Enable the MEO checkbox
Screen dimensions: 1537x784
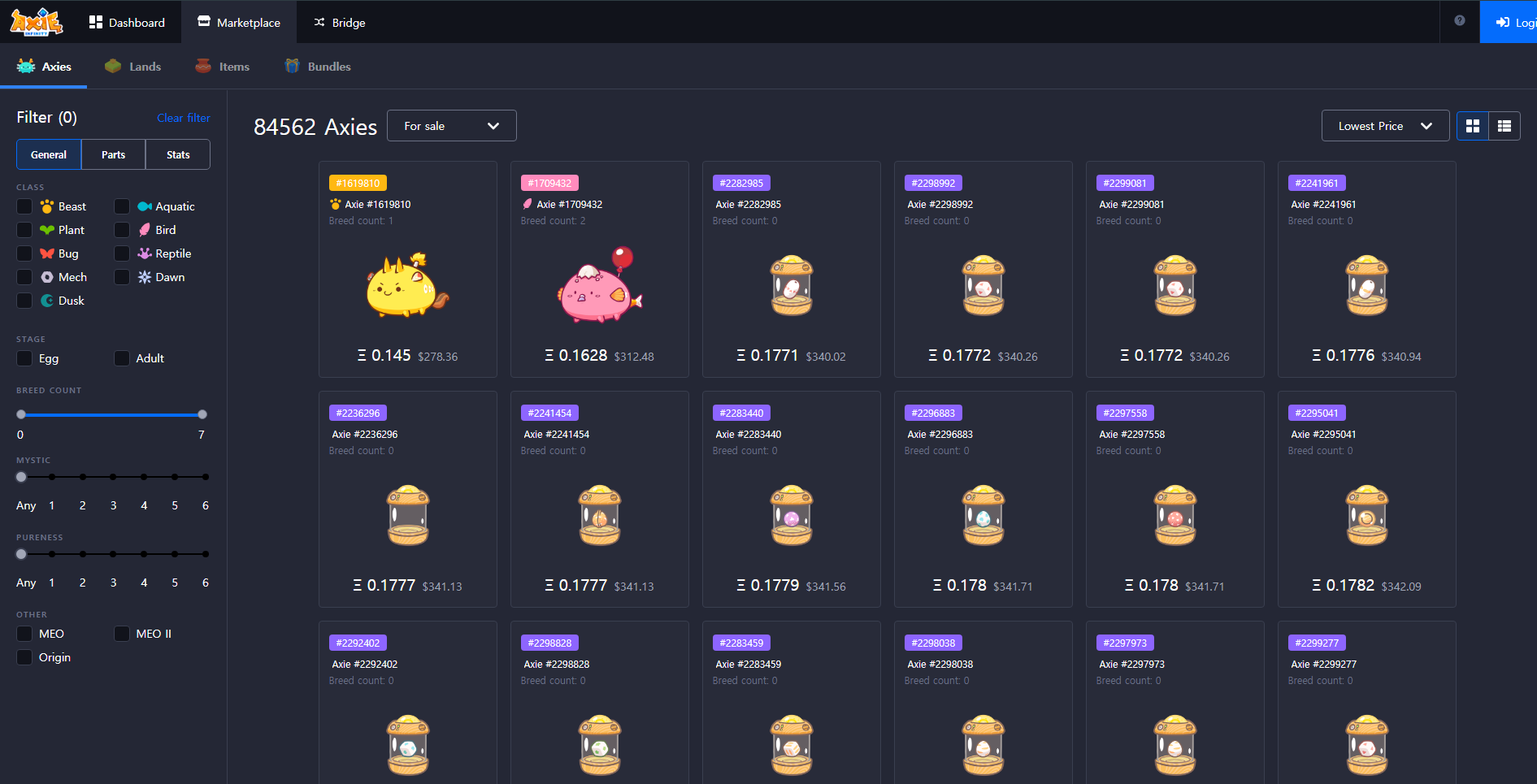pos(24,634)
